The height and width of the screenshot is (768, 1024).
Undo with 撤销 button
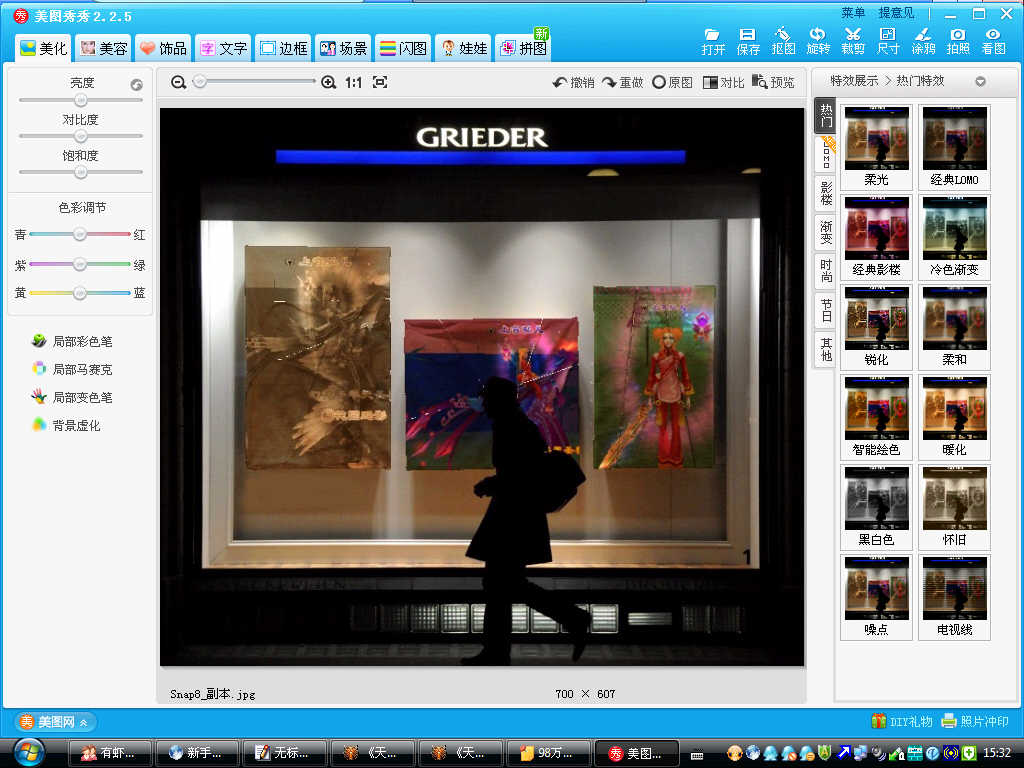tap(573, 82)
